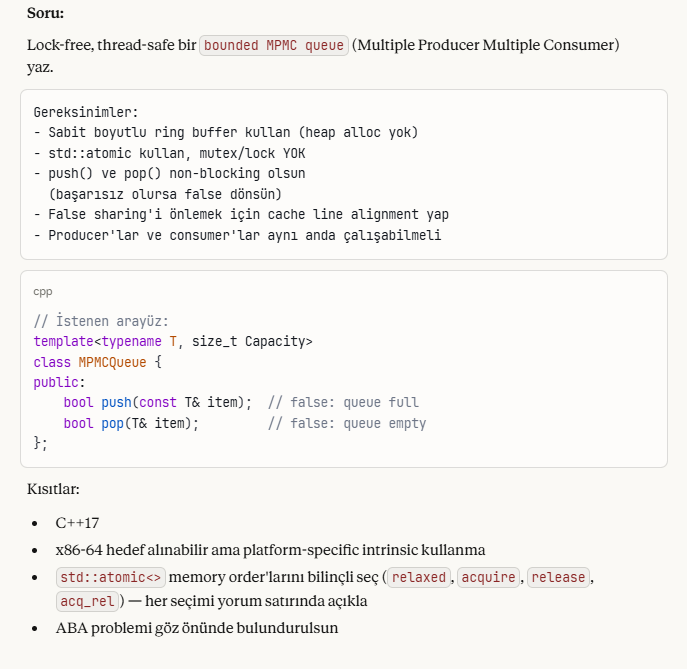Click the "std::atomic<>" inline code chip
This screenshot has width=687, height=669.
click(x=110, y=578)
